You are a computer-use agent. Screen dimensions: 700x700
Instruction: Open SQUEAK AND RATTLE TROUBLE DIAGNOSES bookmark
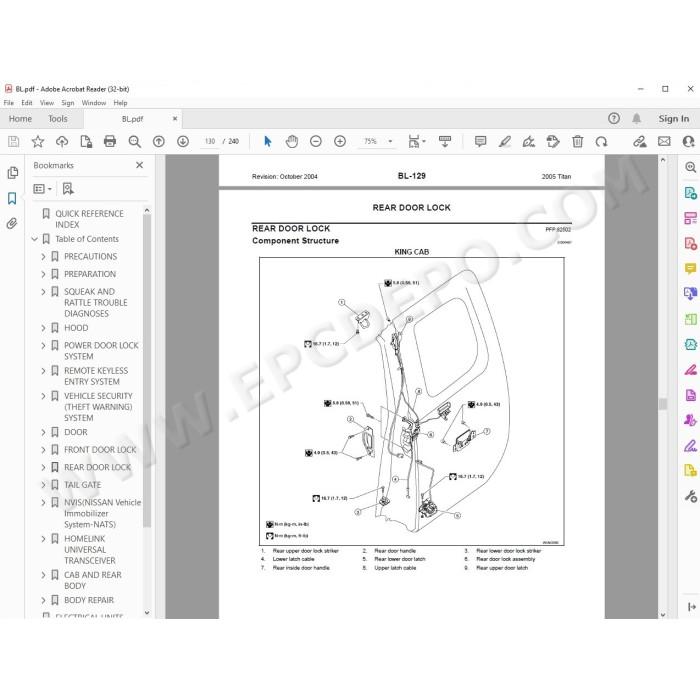tap(96, 303)
